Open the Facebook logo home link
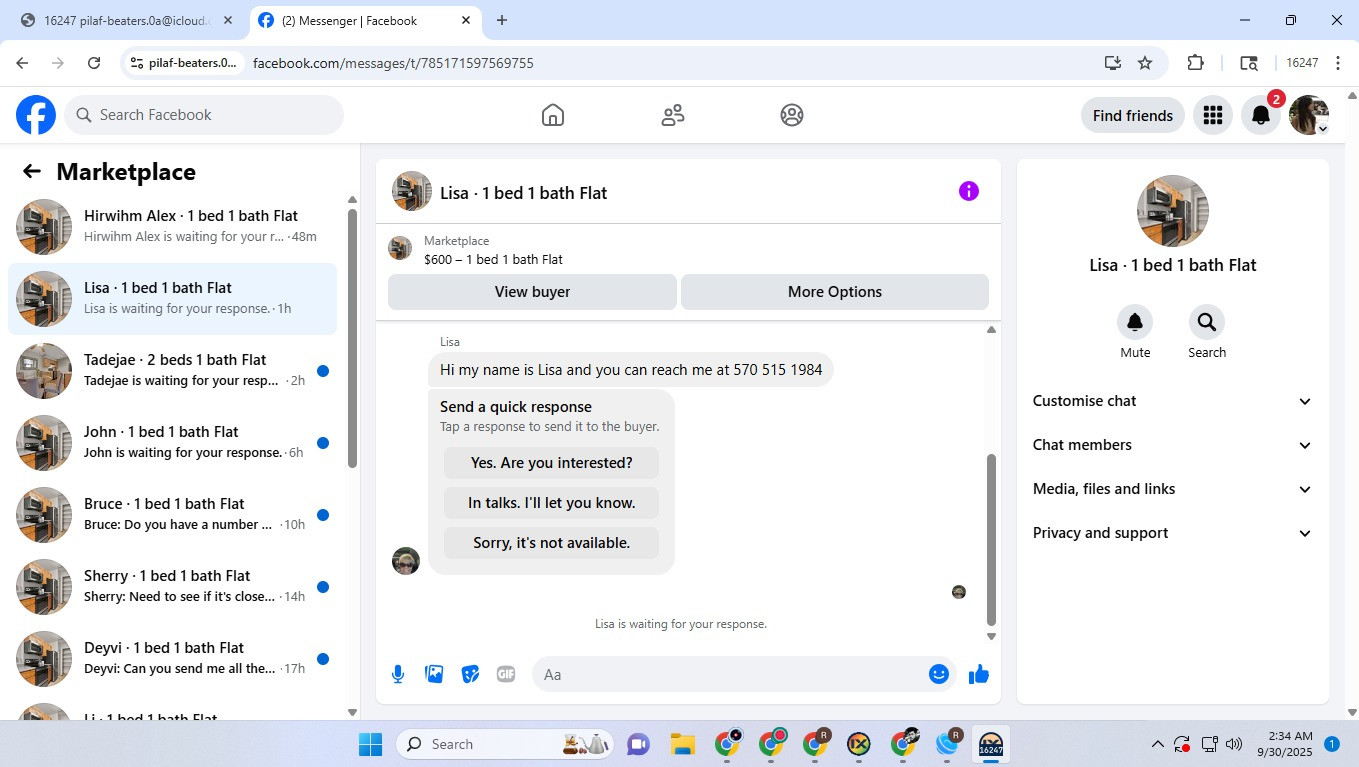 (x=36, y=115)
